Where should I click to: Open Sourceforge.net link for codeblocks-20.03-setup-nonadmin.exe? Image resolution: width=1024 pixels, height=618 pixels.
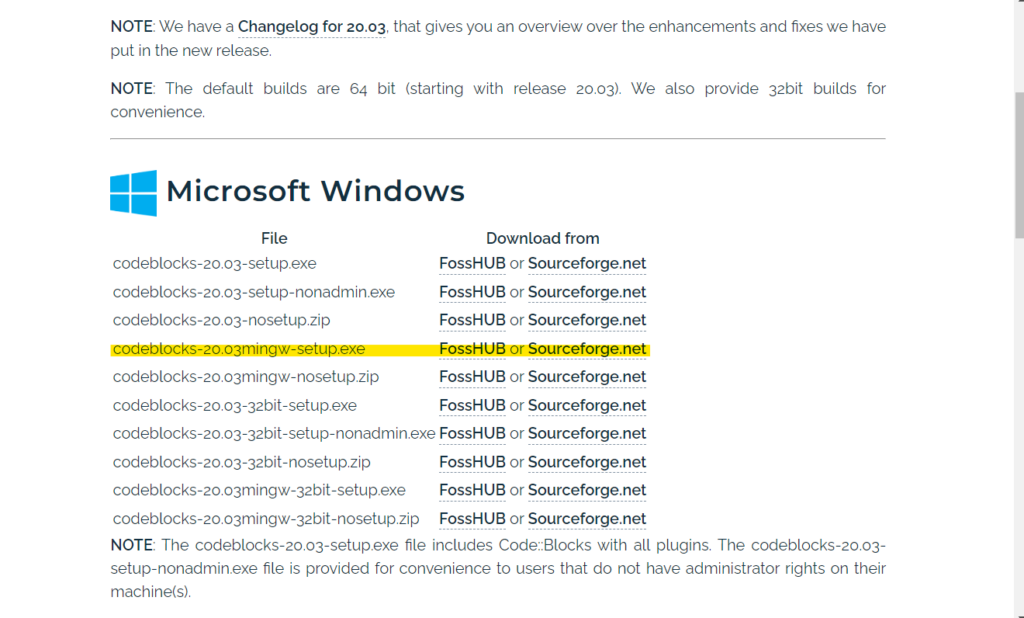[x=587, y=292]
